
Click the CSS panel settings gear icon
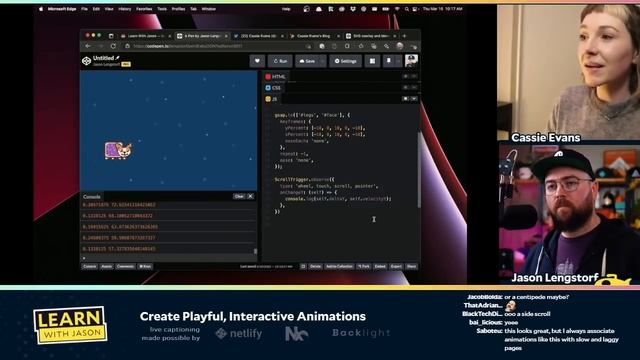[406, 87]
